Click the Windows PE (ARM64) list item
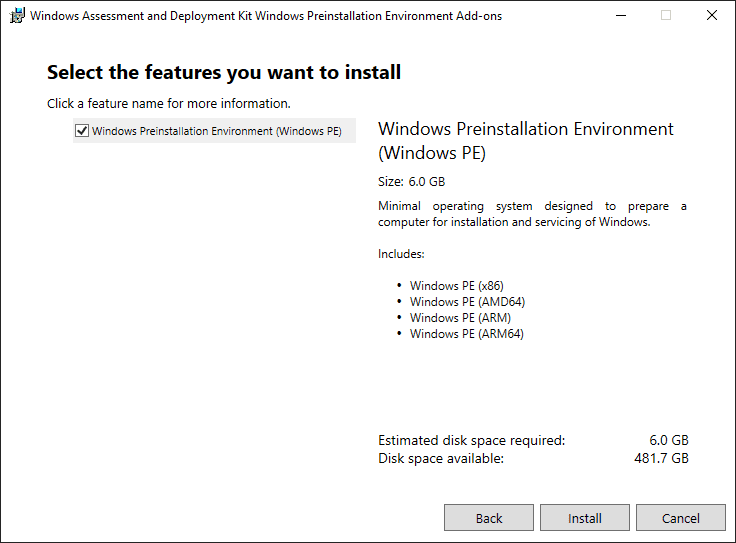This screenshot has height=543, width=736. [x=466, y=334]
